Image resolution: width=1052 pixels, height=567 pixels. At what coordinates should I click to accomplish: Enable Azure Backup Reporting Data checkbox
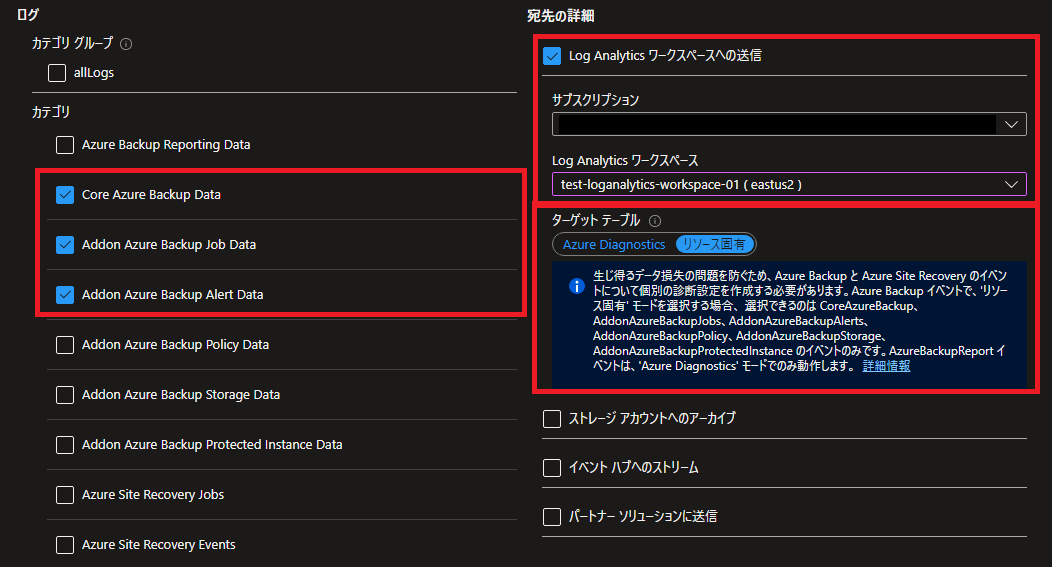(65, 145)
